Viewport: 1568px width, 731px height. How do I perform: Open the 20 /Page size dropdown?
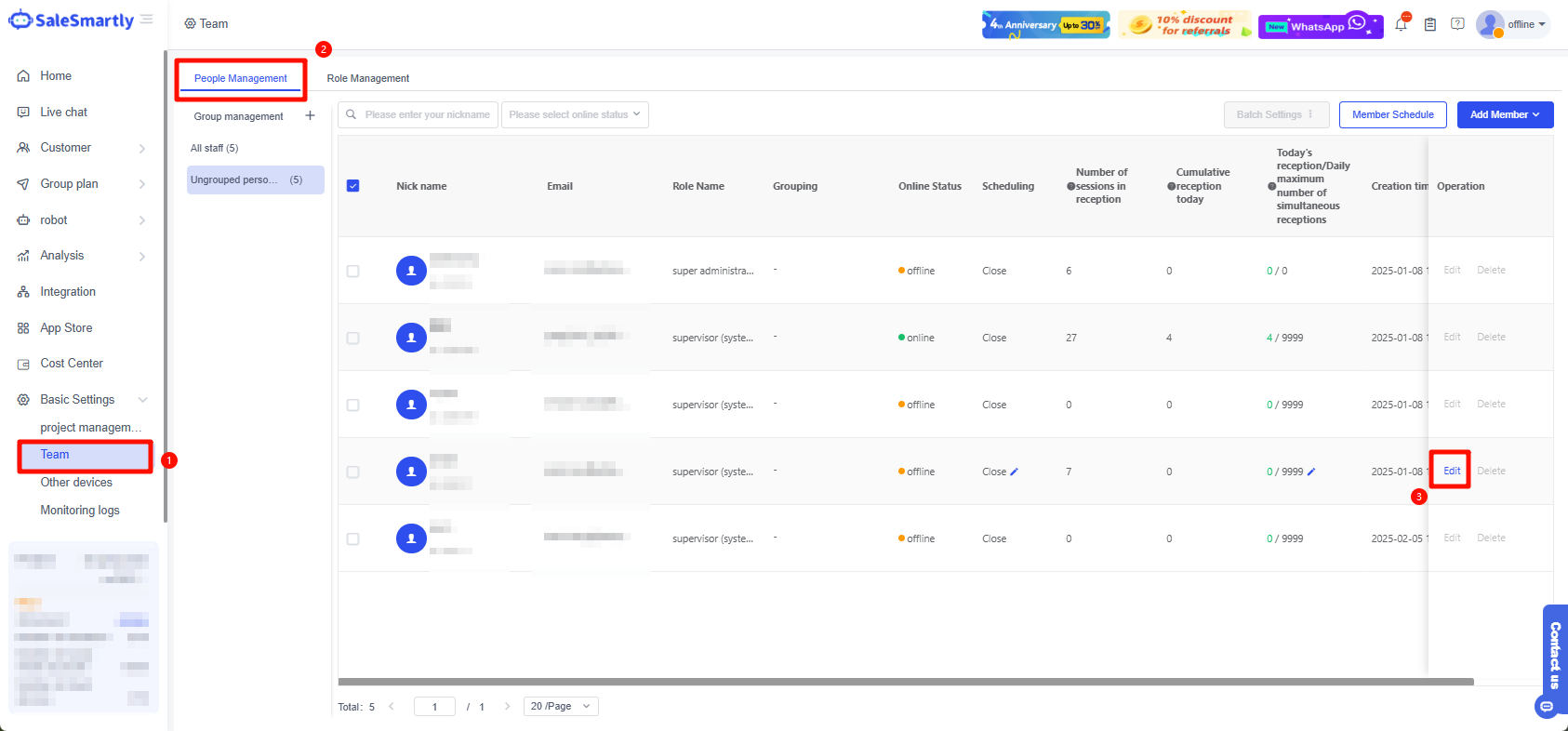pos(561,707)
